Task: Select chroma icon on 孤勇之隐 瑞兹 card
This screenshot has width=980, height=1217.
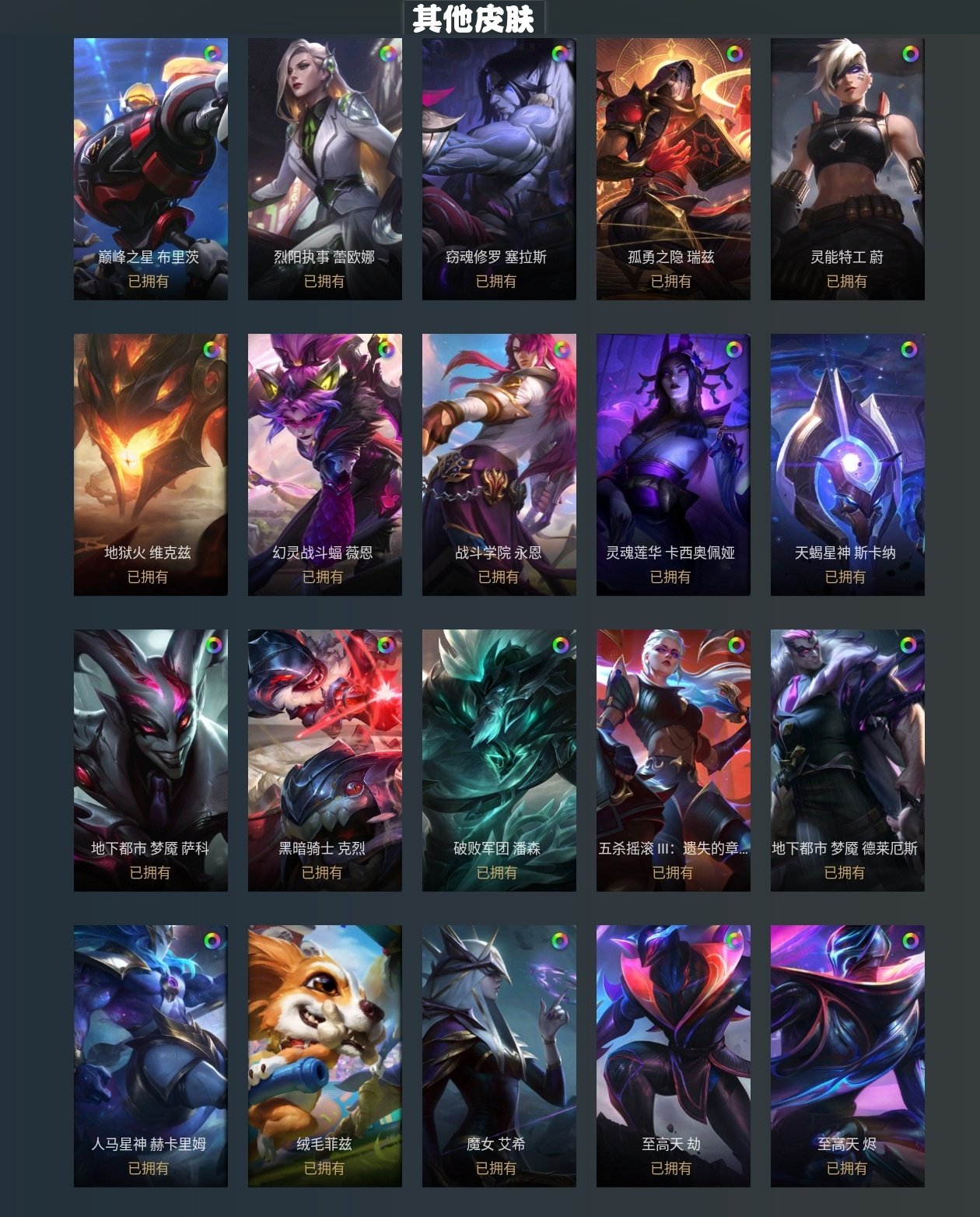Action: click(735, 54)
